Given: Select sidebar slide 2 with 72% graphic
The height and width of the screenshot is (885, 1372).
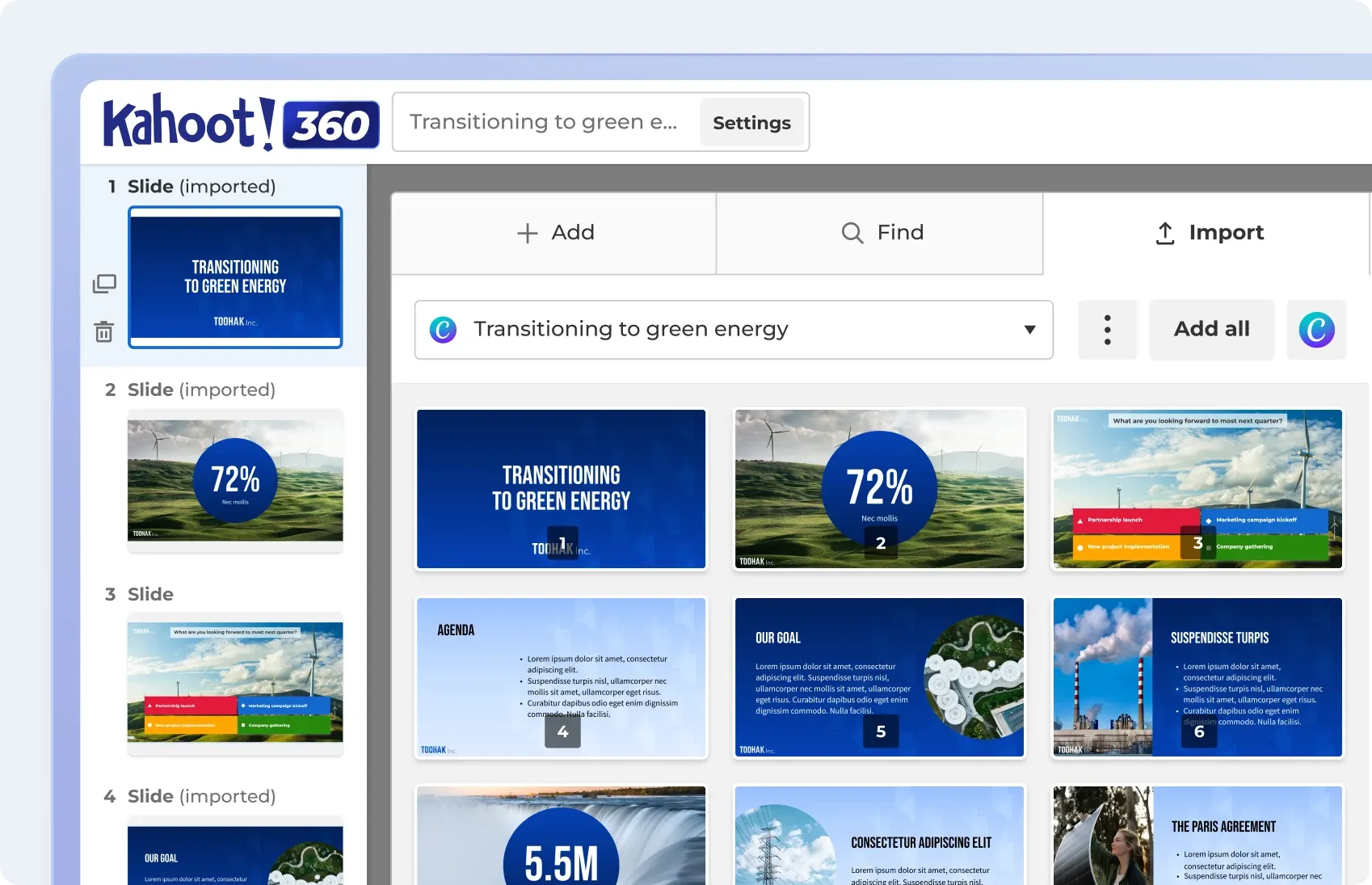Looking at the screenshot, I should pos(235,480).
